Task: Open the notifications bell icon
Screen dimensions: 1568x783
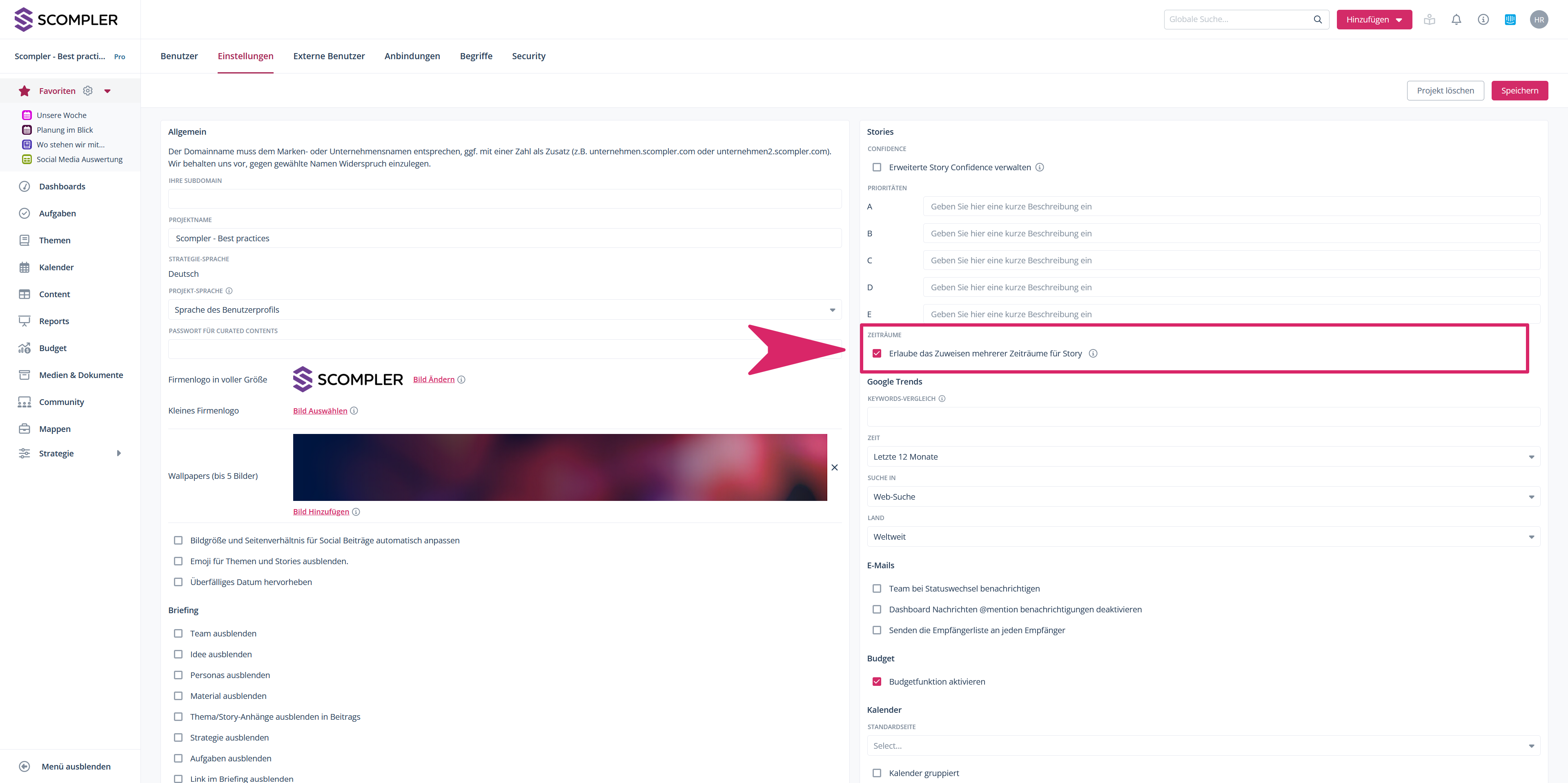Action: point(1456,20)
